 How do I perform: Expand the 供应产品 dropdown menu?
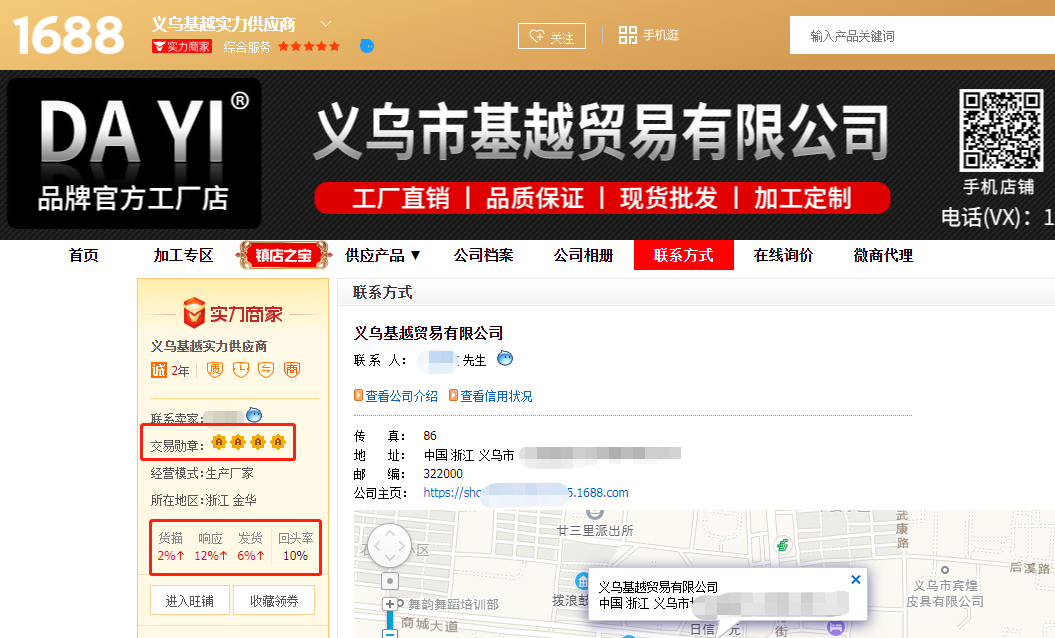(x=383, y=255)
